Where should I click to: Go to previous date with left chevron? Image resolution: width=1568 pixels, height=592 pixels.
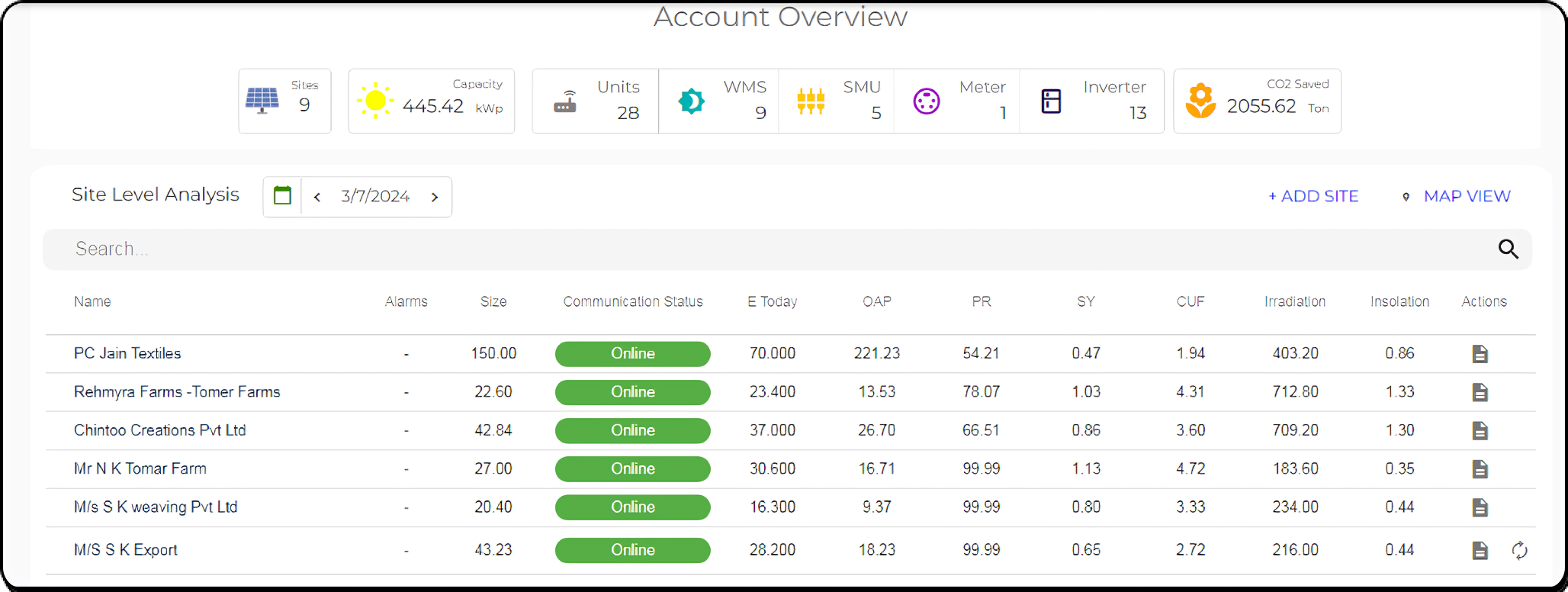(317, 197)
